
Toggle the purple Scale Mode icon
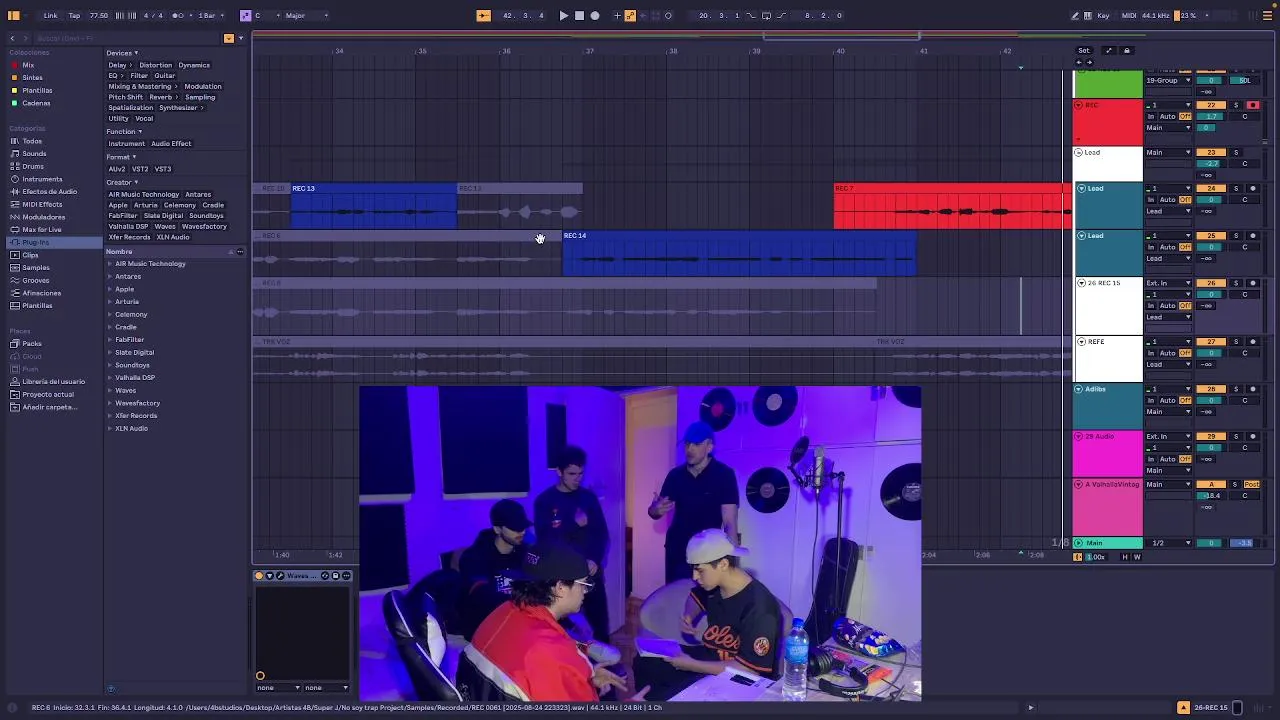[245, 15]
